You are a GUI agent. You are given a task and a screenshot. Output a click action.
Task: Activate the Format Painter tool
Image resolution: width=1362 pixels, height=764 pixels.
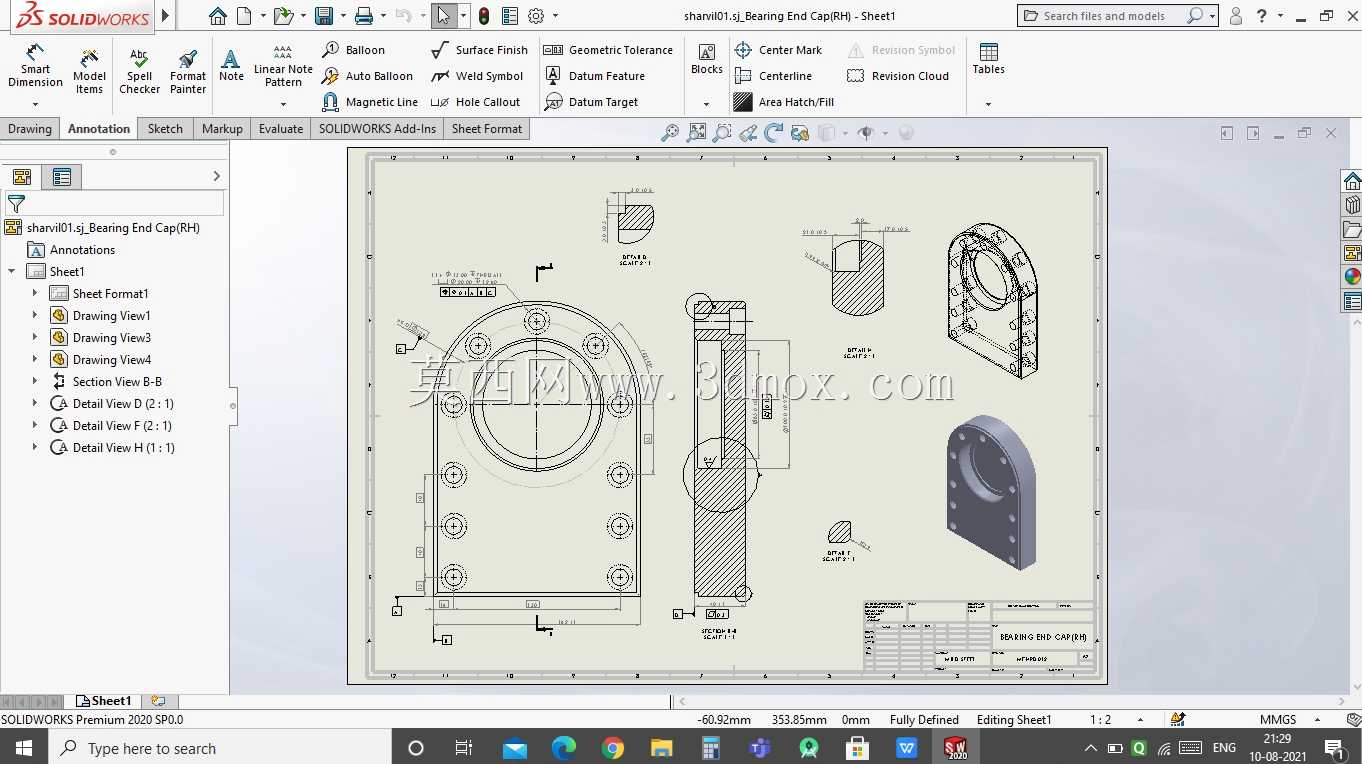tap(188, 70)
